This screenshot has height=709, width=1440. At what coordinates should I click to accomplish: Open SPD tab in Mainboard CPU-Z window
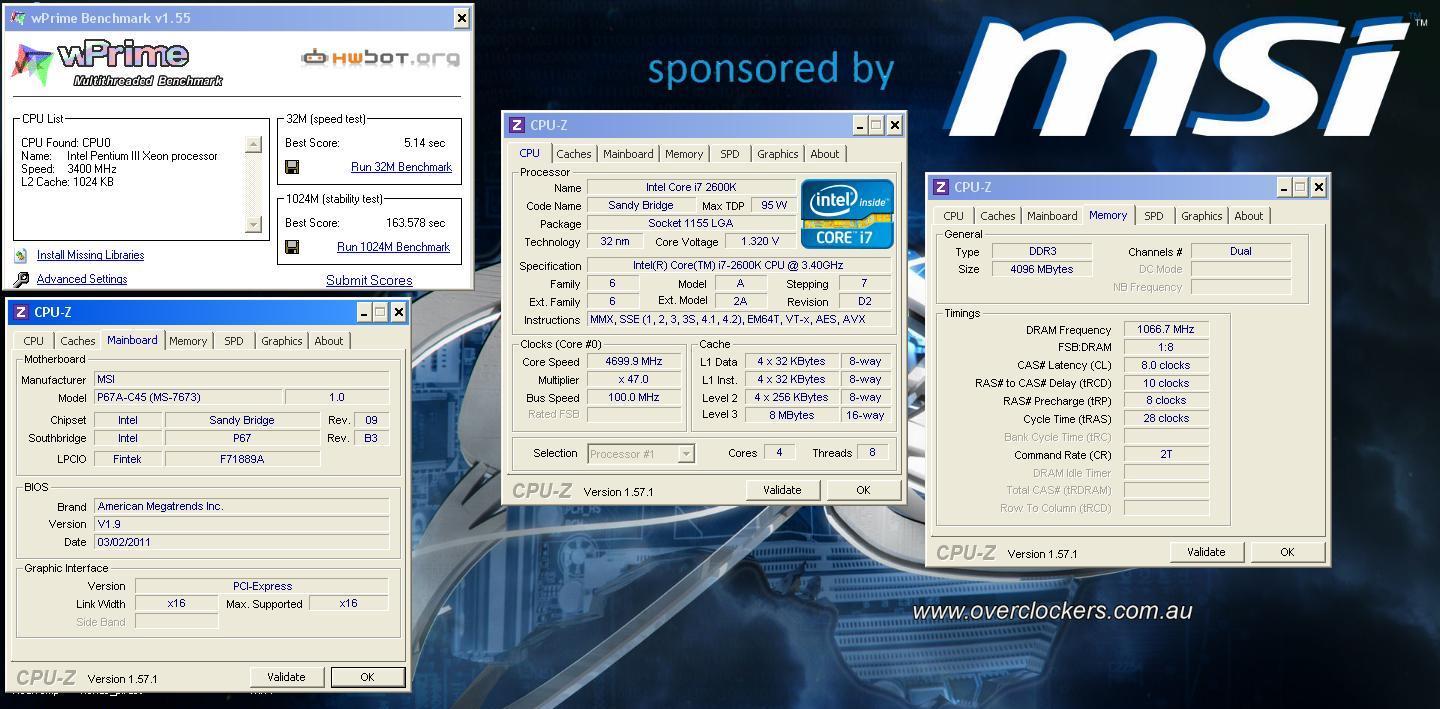coord(234,341)
